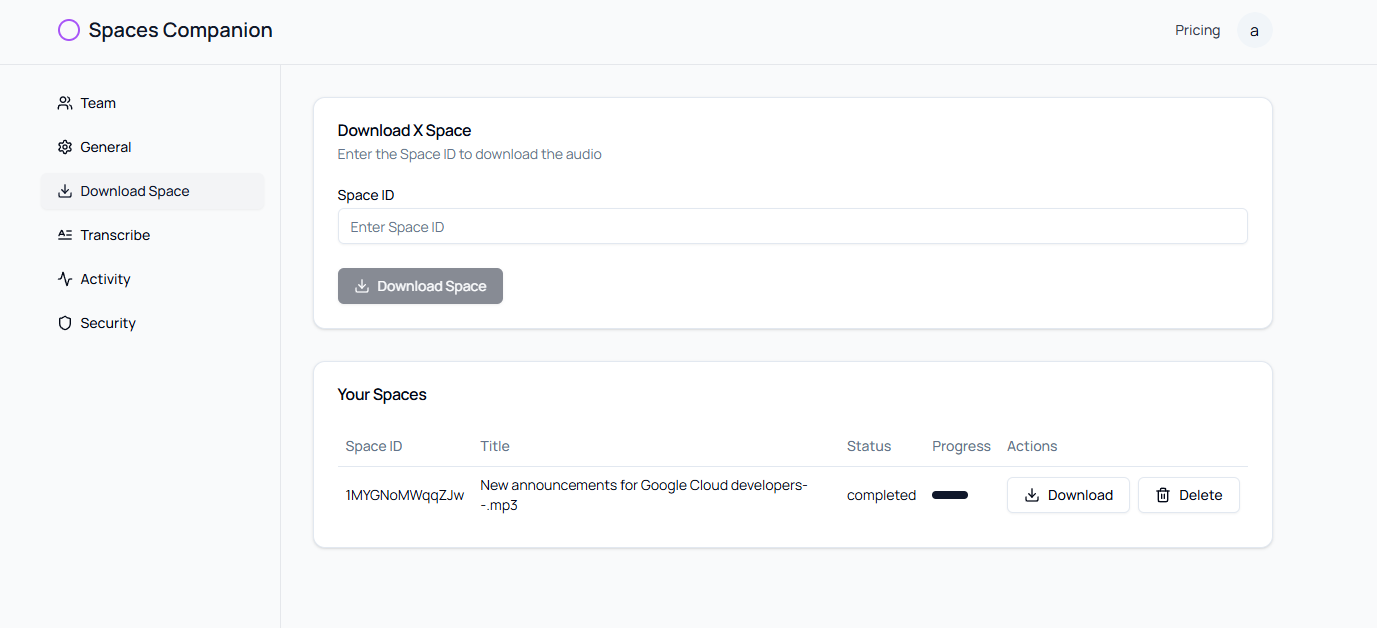Click the Spaces Companion title
This screenshot has width=1377, height=628.
(x=180, y=30)
